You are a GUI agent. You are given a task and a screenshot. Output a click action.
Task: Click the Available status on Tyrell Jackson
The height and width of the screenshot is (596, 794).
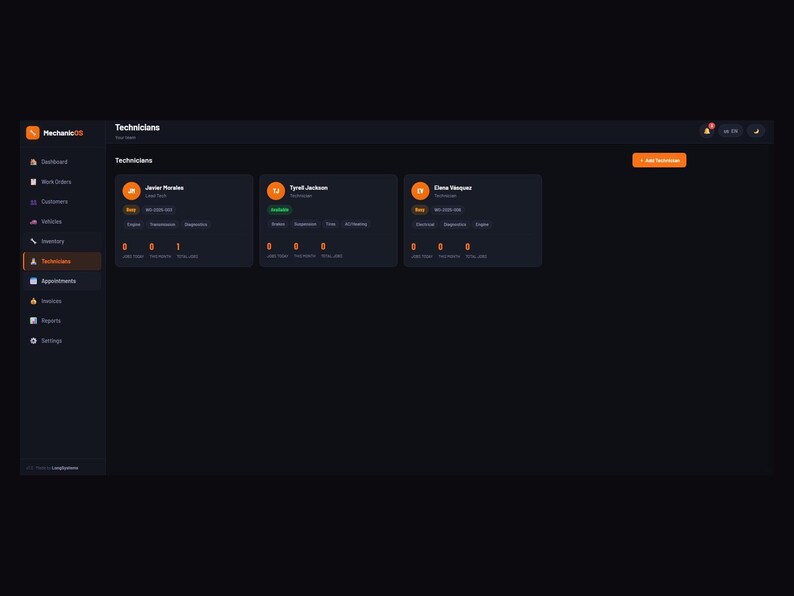(280, 210)
